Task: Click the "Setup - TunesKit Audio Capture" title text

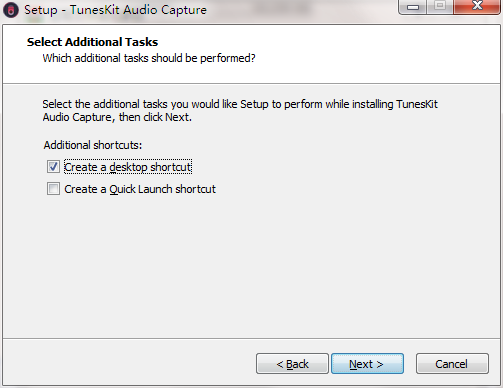Action: pyautogui.click(x=115, y=10)
